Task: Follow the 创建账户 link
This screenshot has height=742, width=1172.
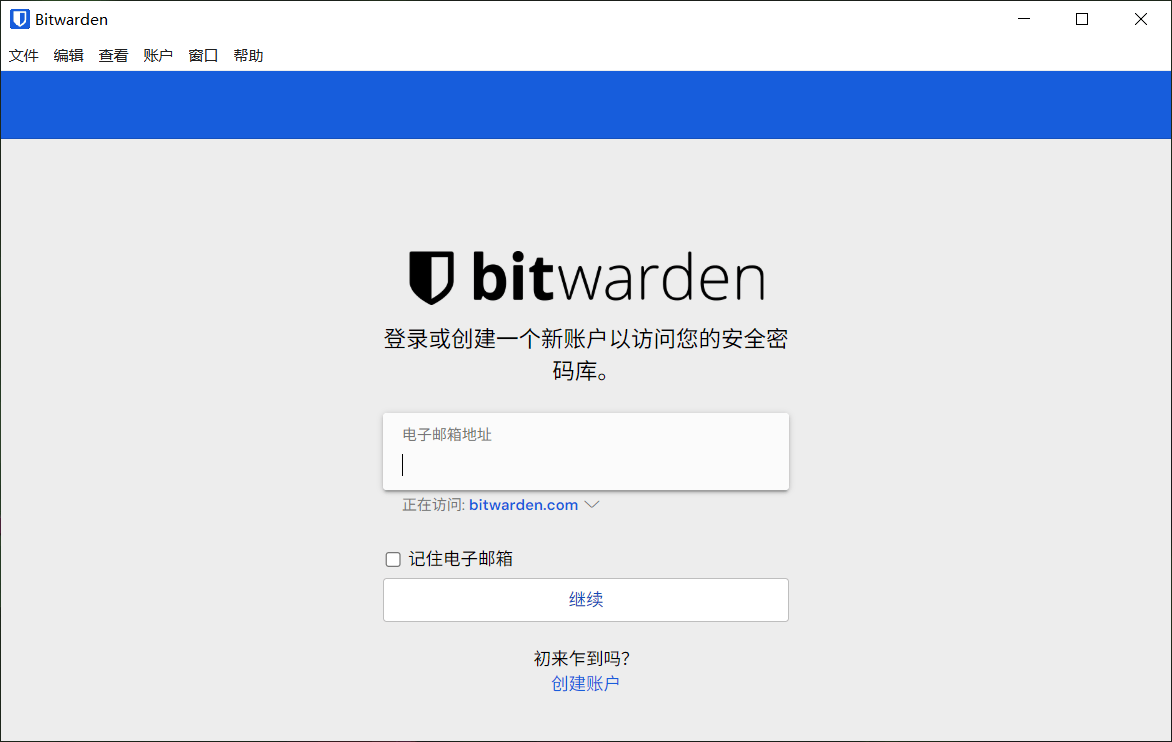Action: tap(585, 684)
